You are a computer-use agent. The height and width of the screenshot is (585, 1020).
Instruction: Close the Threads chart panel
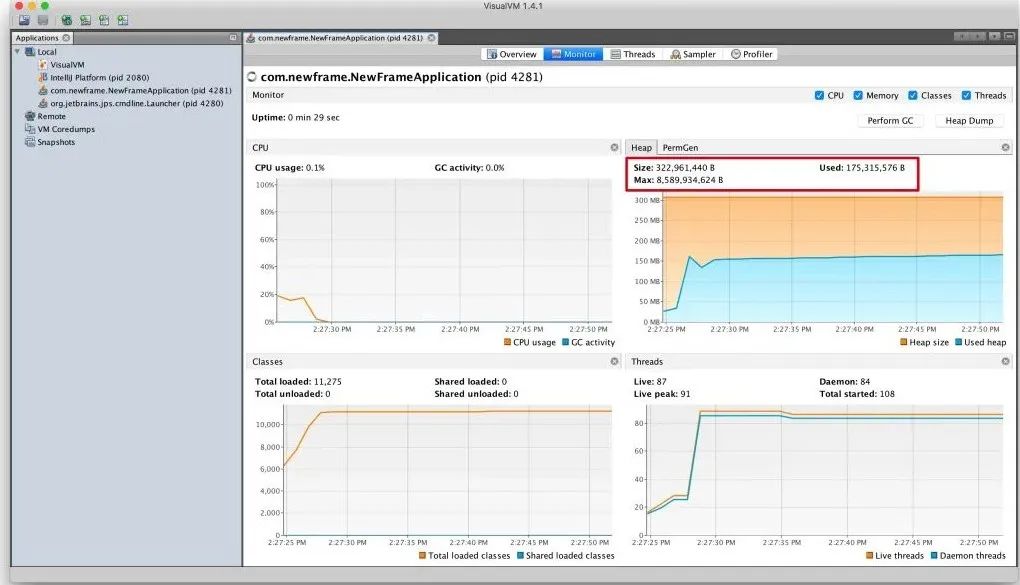(x=1005, y=361)
